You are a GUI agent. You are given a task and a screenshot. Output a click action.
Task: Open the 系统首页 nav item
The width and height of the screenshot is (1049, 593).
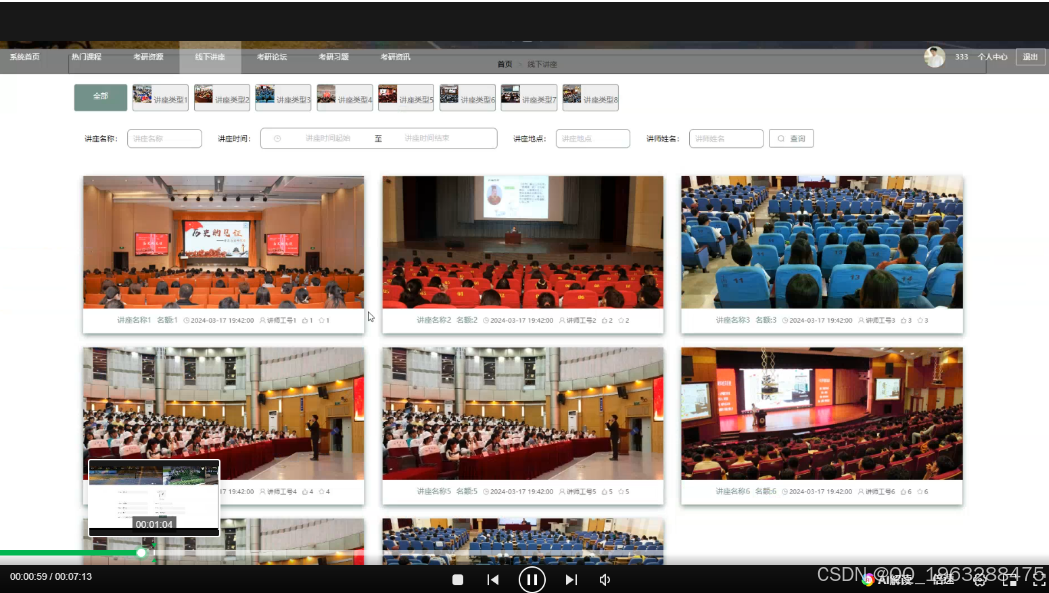click(25, 57)
